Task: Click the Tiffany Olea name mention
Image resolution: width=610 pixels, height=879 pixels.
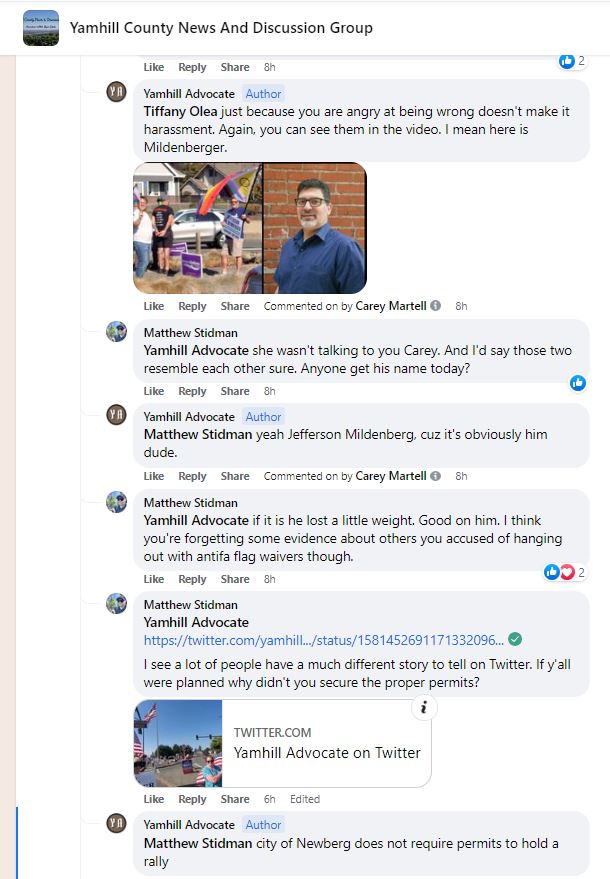Action: (180, 112)
